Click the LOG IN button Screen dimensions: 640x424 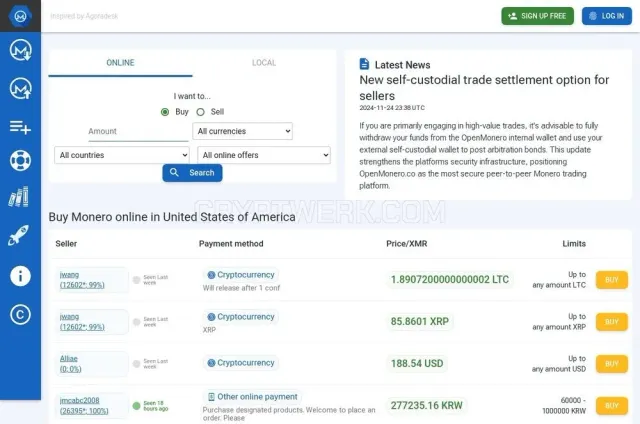607,16
